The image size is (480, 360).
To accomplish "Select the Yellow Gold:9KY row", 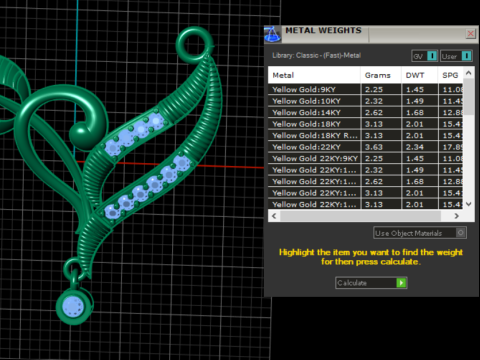I will [365, 89].
